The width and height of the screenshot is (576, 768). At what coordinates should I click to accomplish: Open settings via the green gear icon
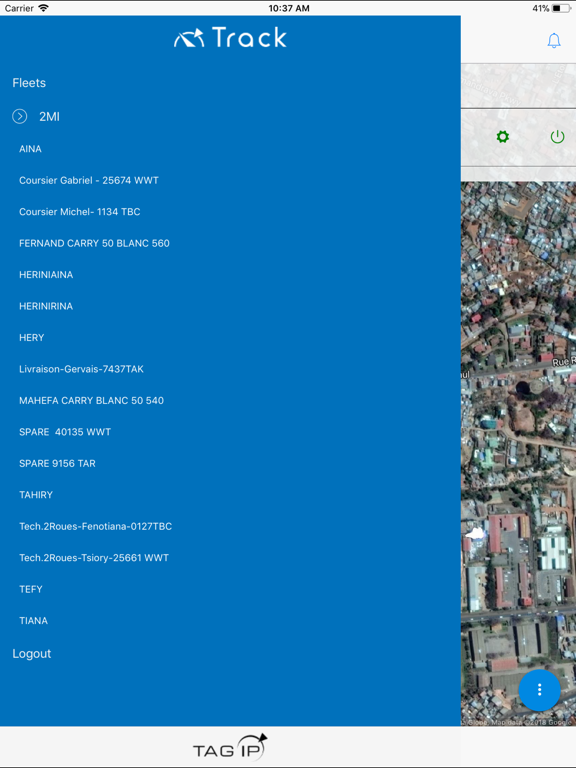pos(503,137)
